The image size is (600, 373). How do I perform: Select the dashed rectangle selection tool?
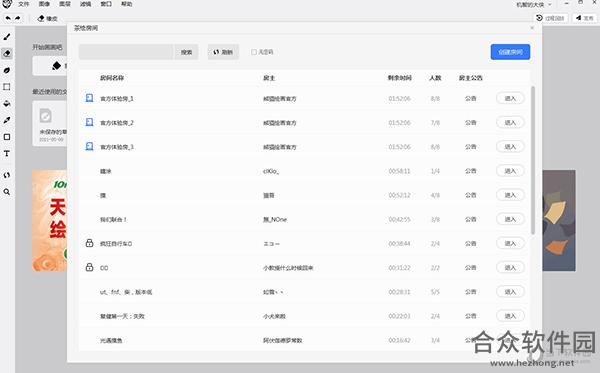pos(7,87)
